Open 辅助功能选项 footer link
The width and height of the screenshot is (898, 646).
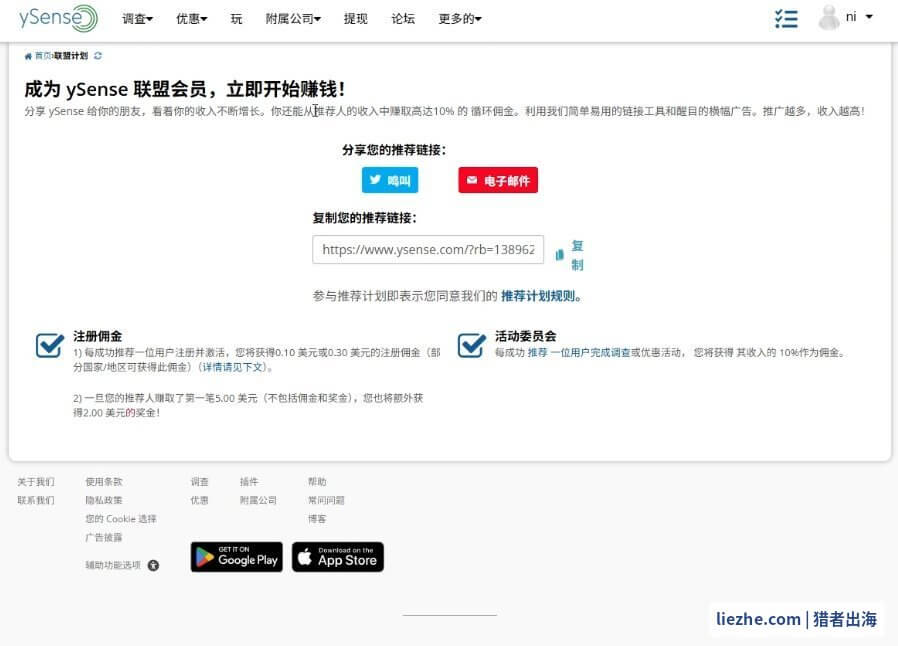tap(113, 565)
